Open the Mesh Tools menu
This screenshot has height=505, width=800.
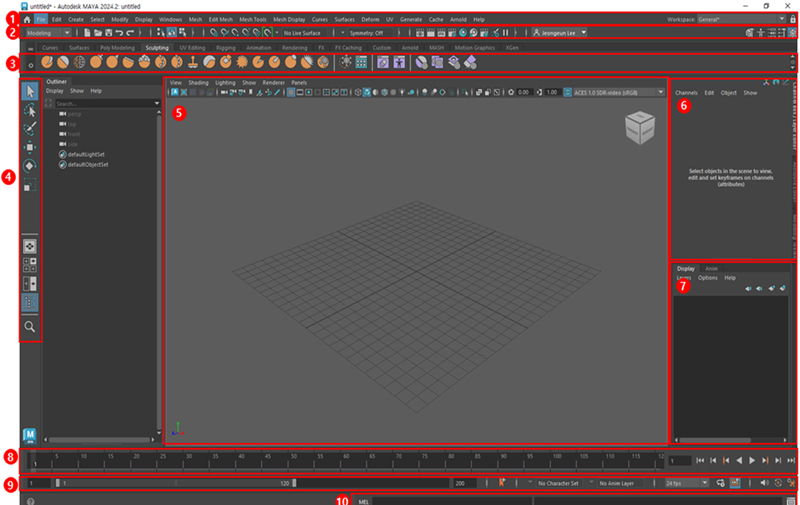[x=252, y=19]
